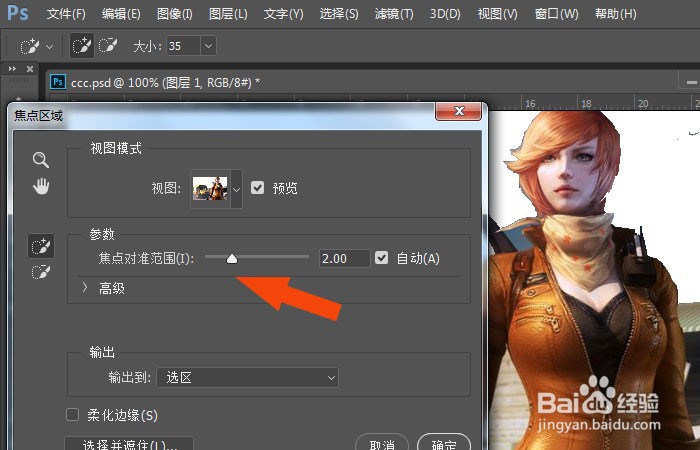Toggle the 预览 checkbox
The image size is (700, 450).
[258, 188]
